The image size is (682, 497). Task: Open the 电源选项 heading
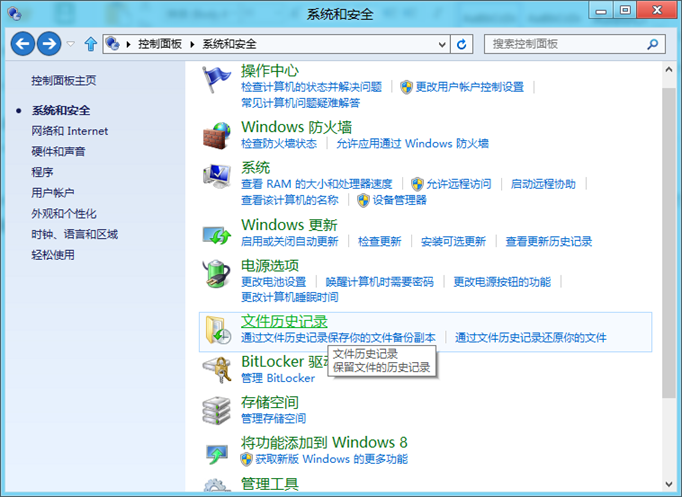point(270,265)
